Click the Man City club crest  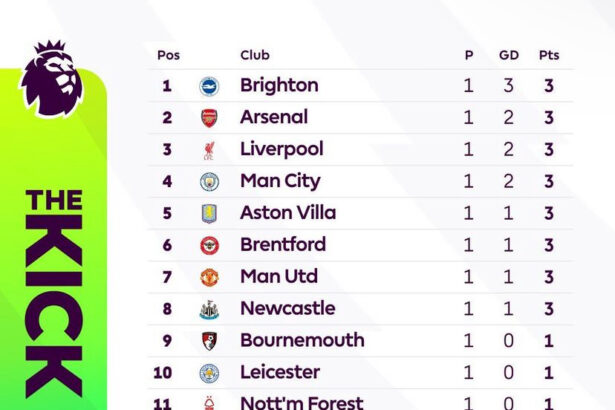[209, 182]
